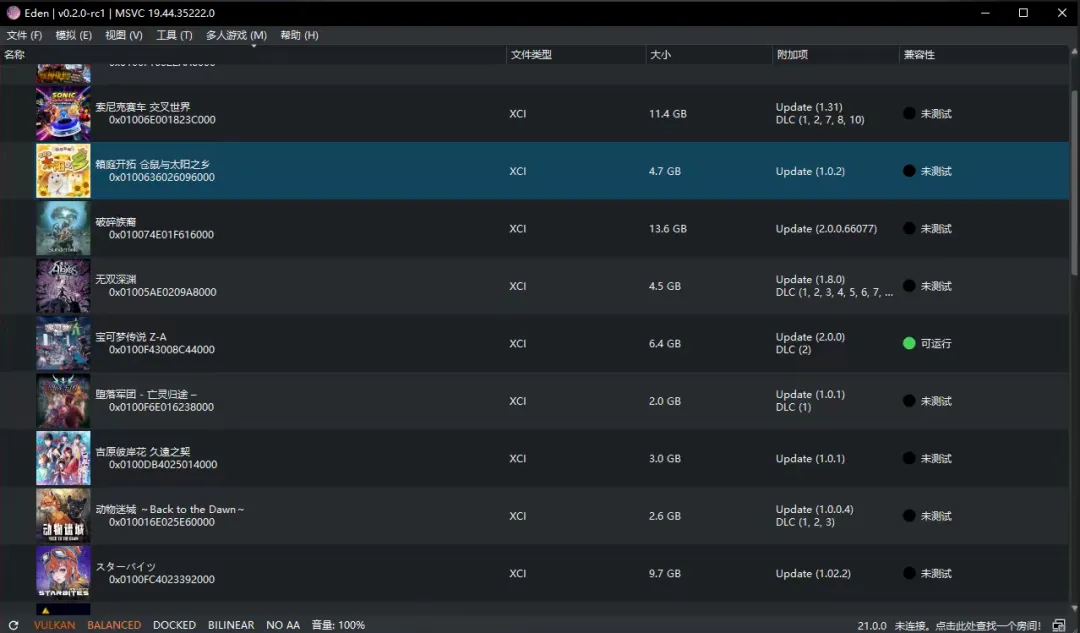Select the Sonic racing game cover thumbnail
1080x633 pixels.
point(63,114)
